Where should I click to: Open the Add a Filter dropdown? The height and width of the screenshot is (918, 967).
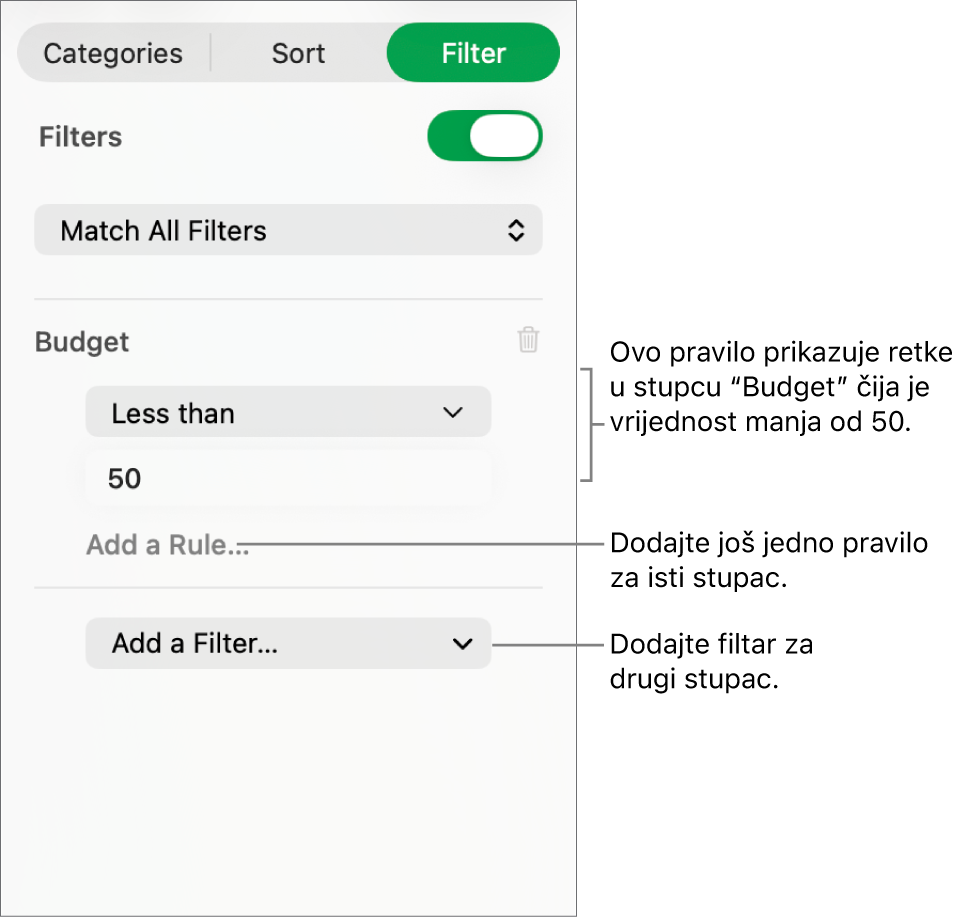[x=288, y=644]
